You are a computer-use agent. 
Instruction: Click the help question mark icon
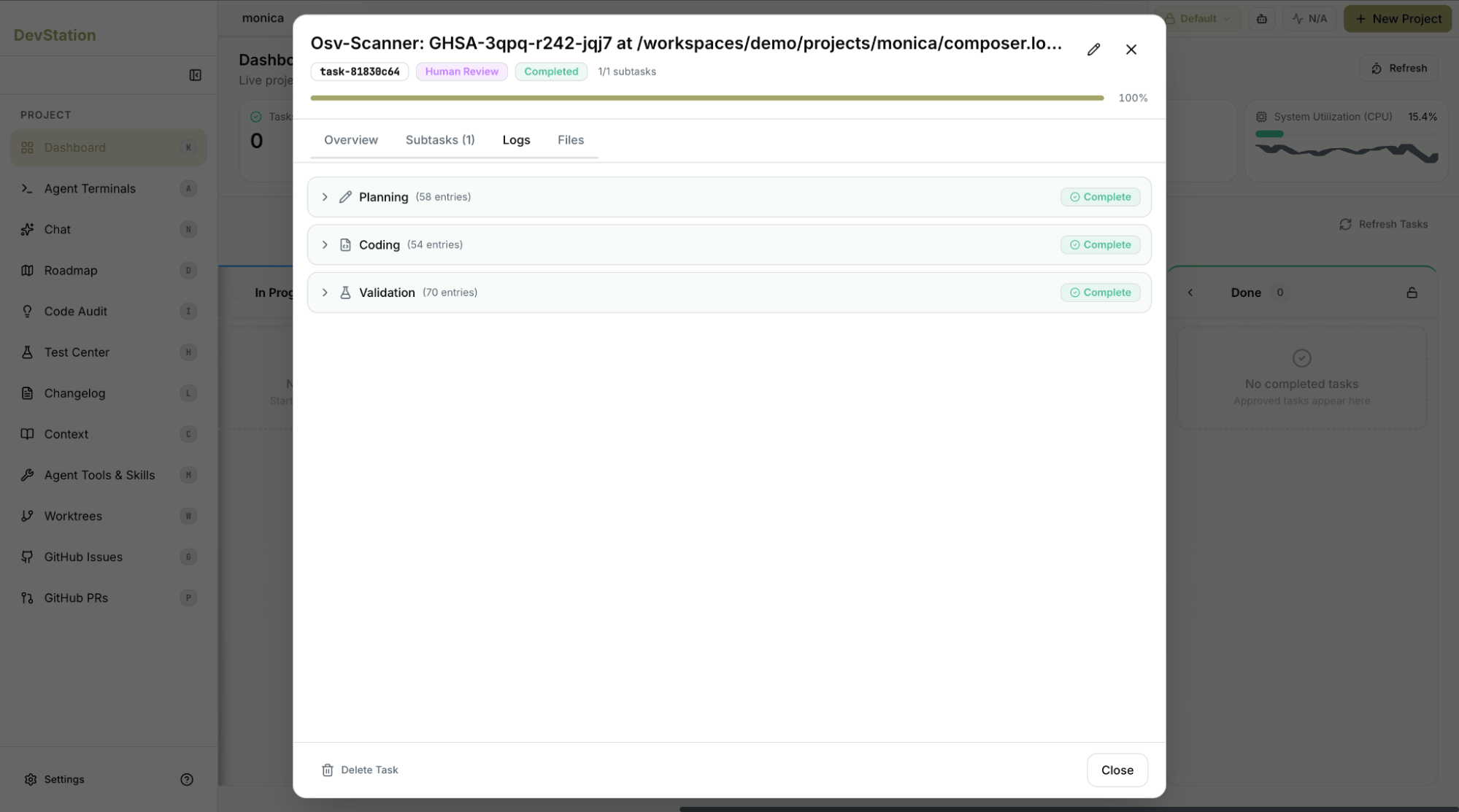pos(187,779)
